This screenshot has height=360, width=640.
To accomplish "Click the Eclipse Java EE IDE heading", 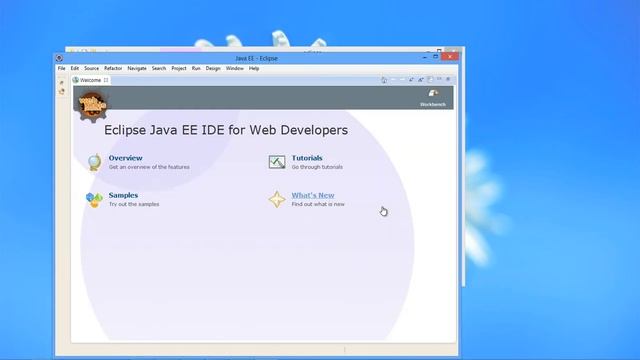I will 226,130.
